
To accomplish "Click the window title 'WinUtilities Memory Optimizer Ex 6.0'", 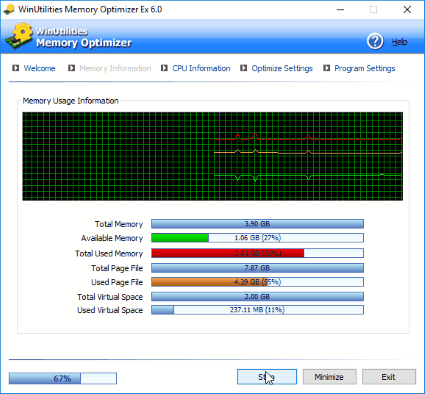I will pyautogui.click(x=90, y=9).
